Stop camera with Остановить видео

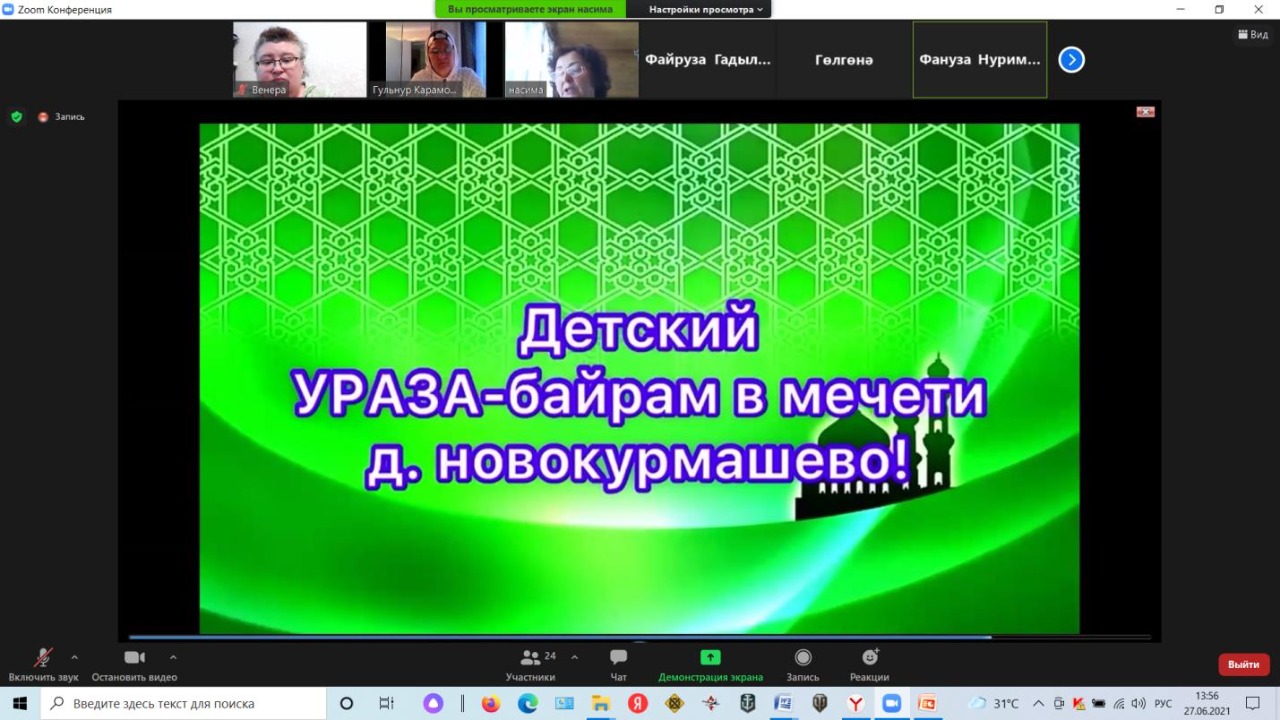[134, 663]
